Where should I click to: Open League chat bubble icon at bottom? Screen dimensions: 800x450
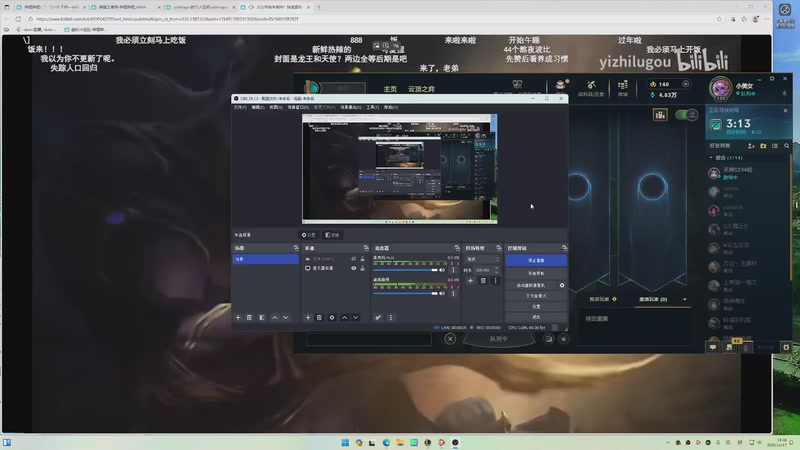tap(713, 347)
